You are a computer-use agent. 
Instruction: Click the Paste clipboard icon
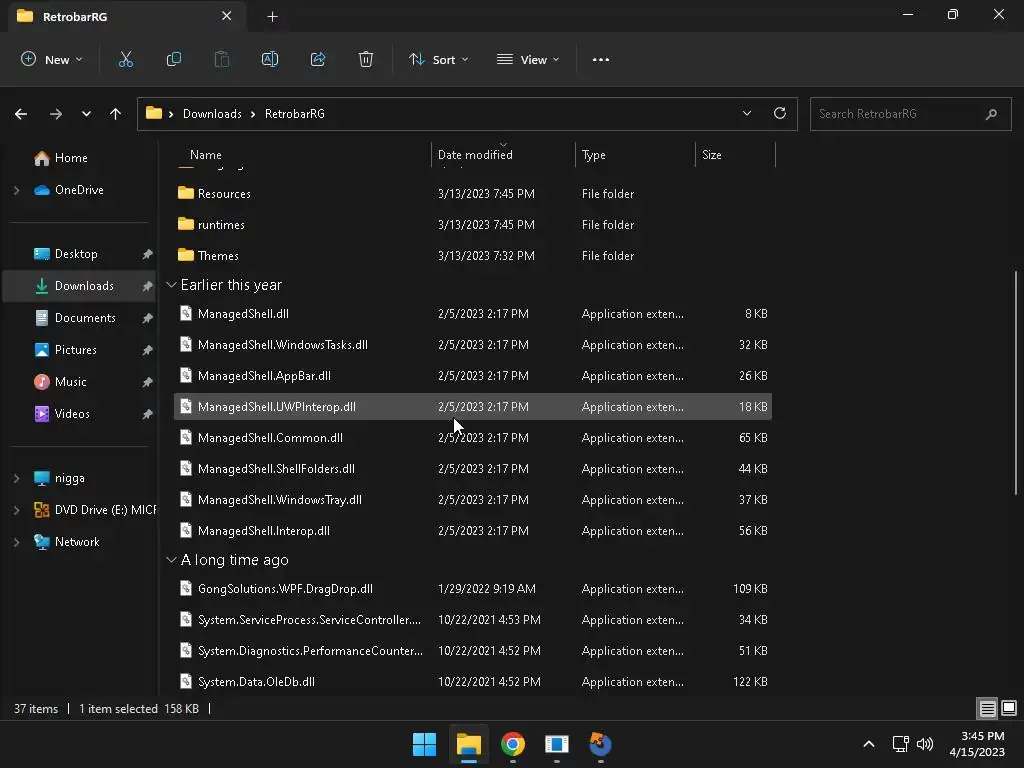click(x=222, y=59)
